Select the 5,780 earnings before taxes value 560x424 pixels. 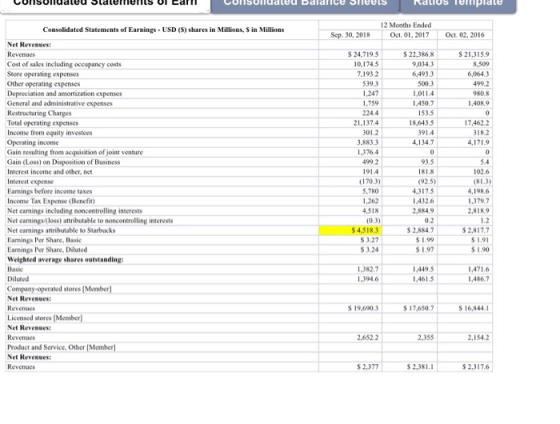tap(370, 191)
